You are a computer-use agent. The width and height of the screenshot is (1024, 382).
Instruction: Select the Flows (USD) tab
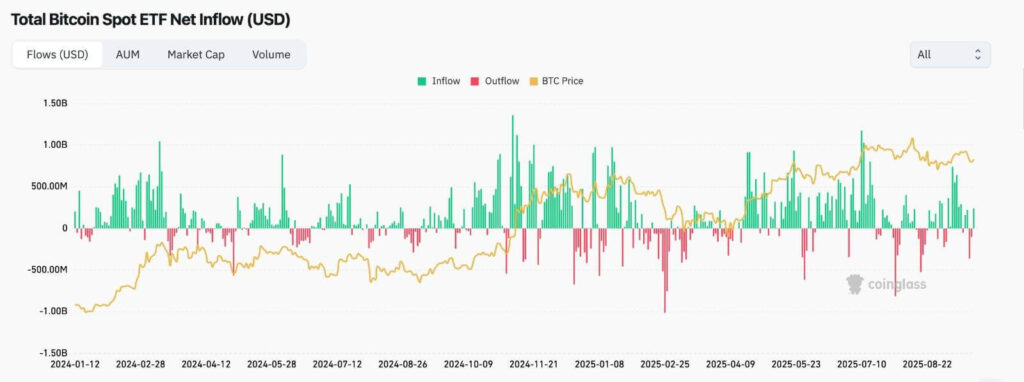pyautogui.click(x=57, y=55)
